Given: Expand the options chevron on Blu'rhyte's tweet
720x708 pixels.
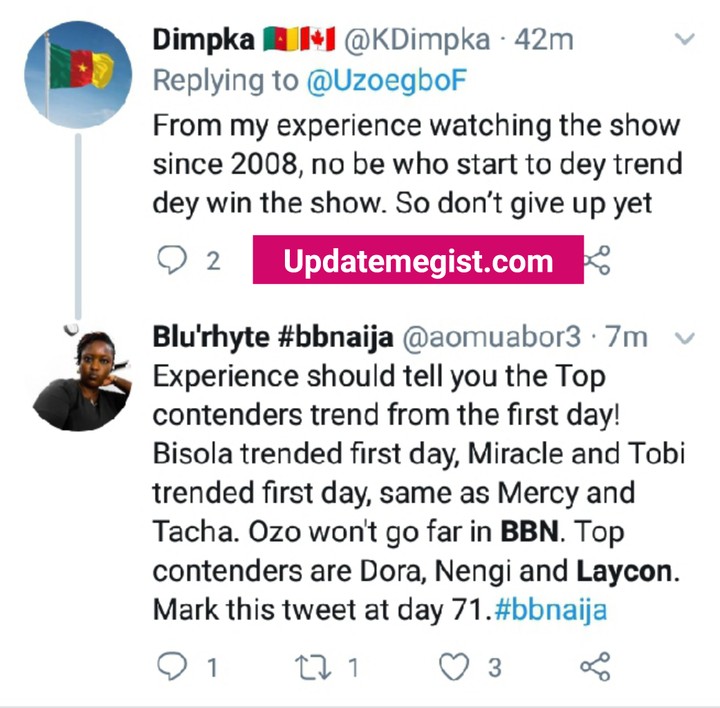Looking at the screenshot, I should click(685, 338).
